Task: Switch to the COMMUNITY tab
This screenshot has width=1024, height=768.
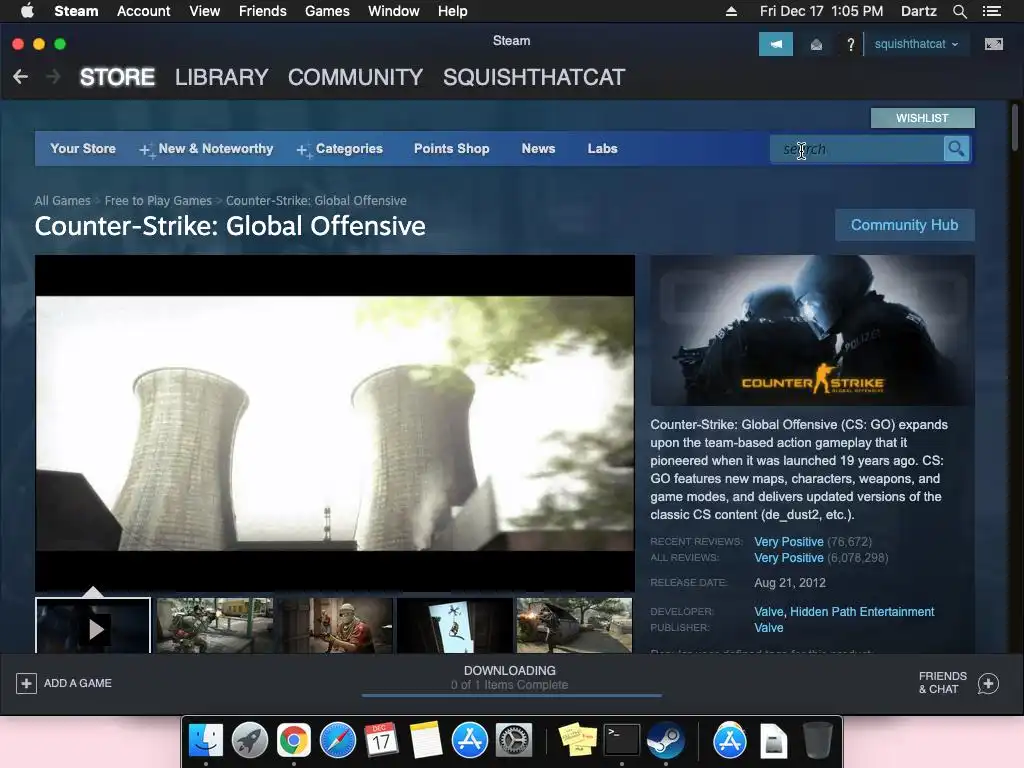Action: click(x=355, y=77)
